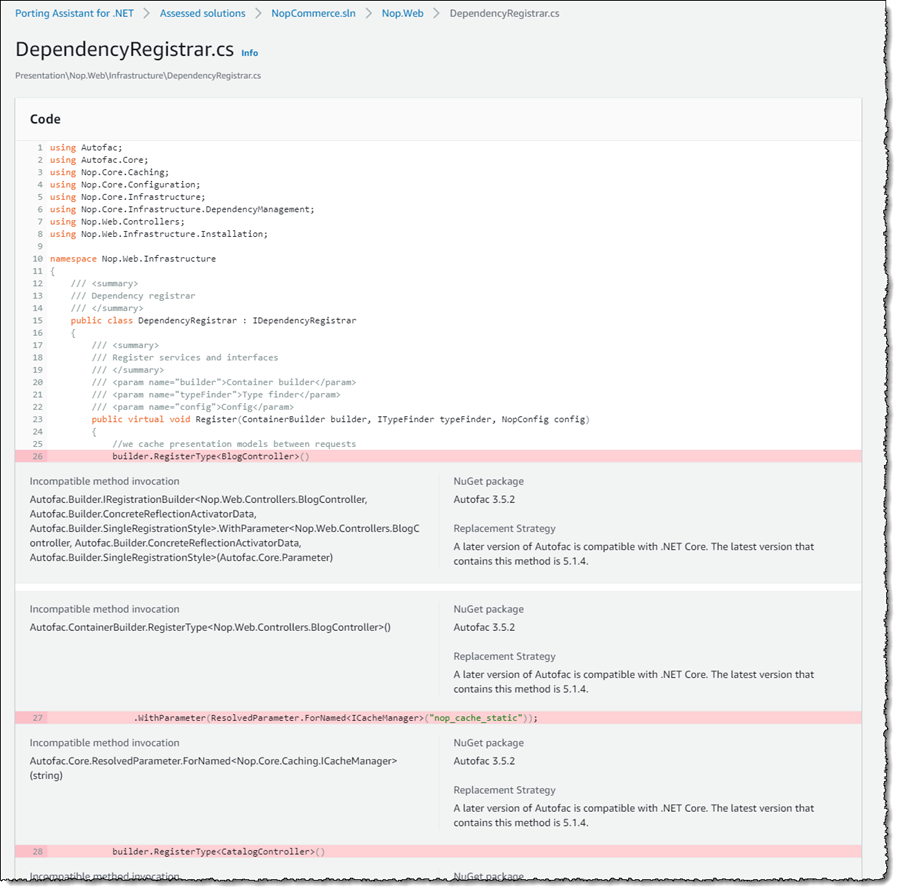Click param name="builder" comment line
Screen dimensions: 900x893
(224, 382)
